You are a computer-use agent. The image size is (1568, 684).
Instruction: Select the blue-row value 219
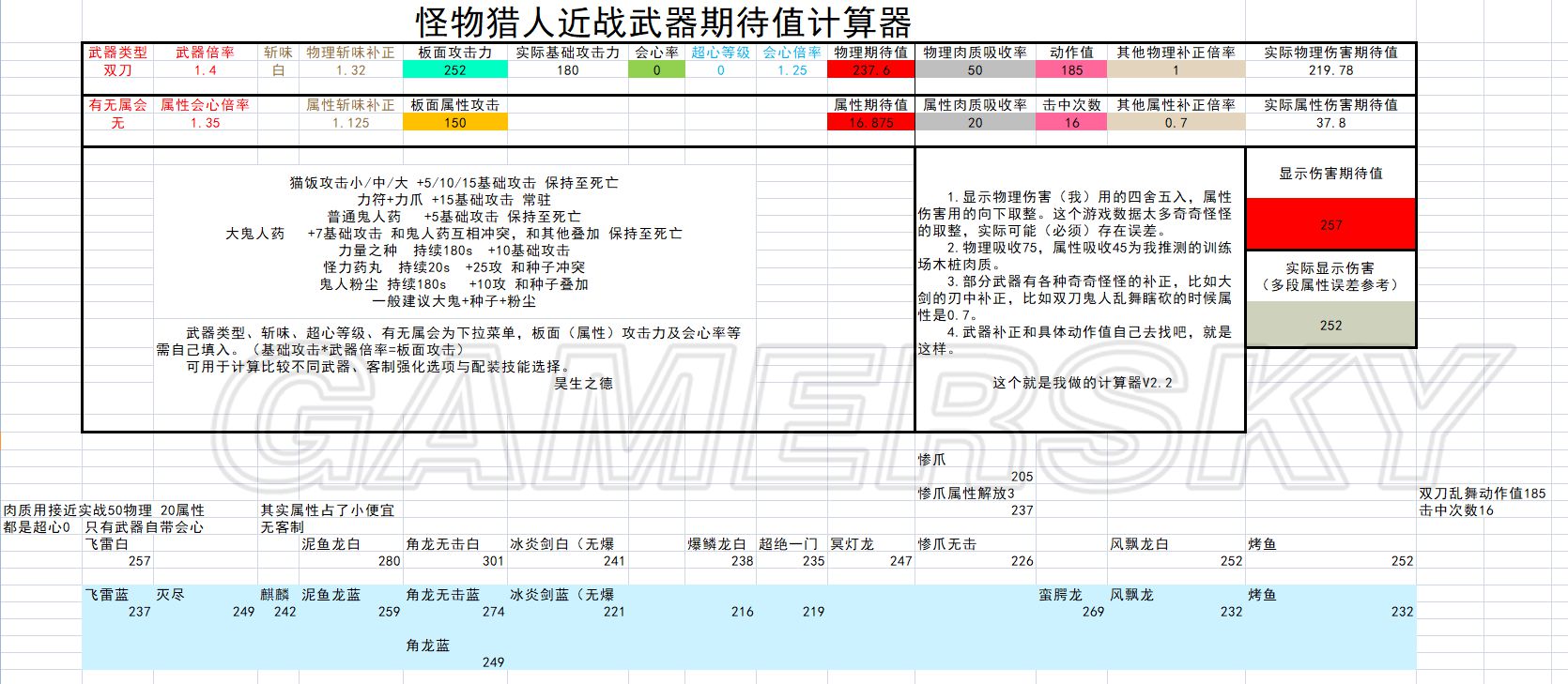(813, 612)
